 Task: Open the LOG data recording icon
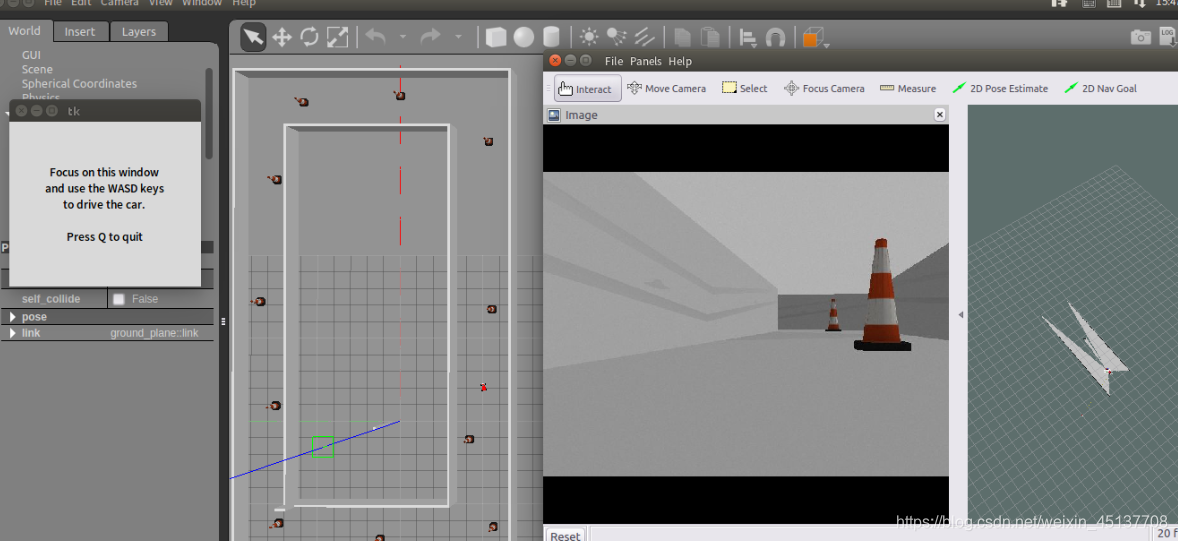pos(1168,37)
